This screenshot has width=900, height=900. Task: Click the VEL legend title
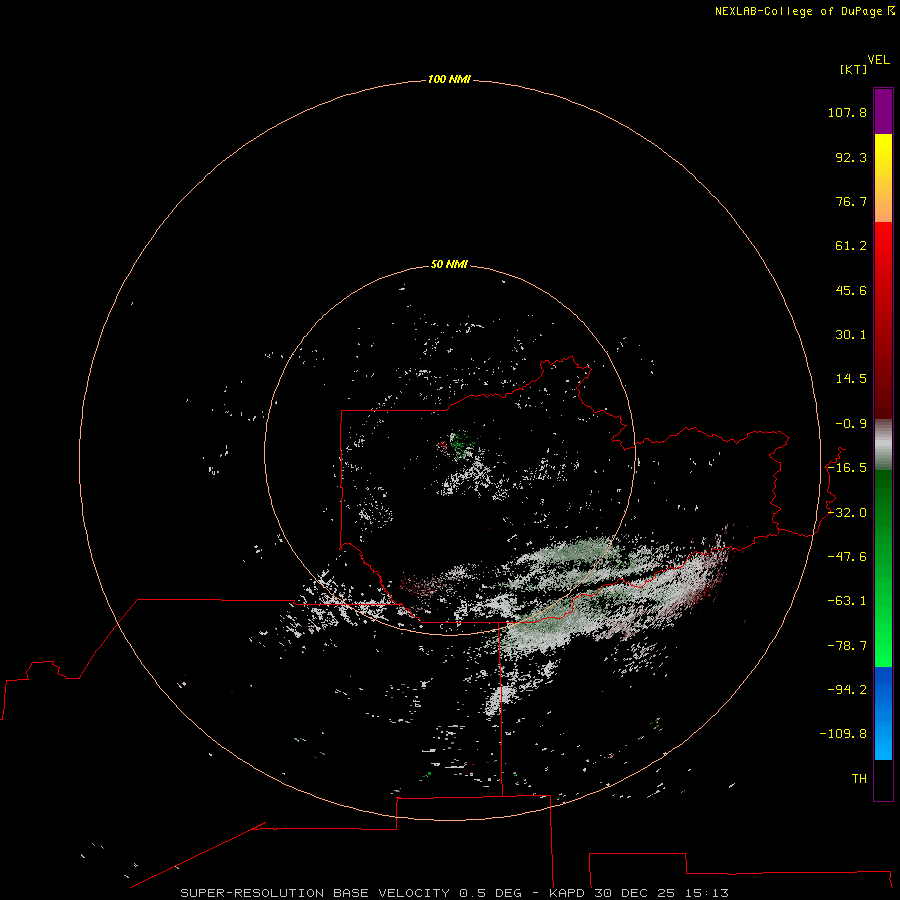coord(879,60)
